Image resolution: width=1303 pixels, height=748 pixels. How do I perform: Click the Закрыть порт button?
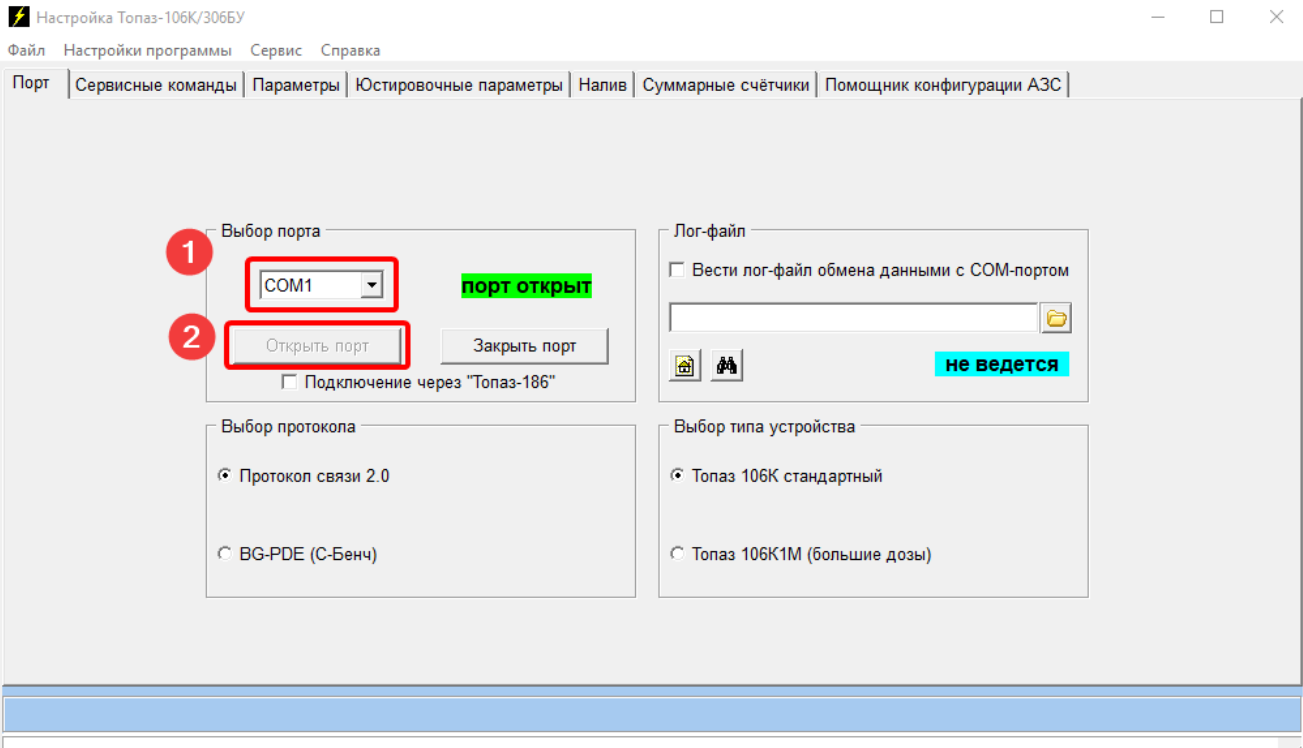524,346
